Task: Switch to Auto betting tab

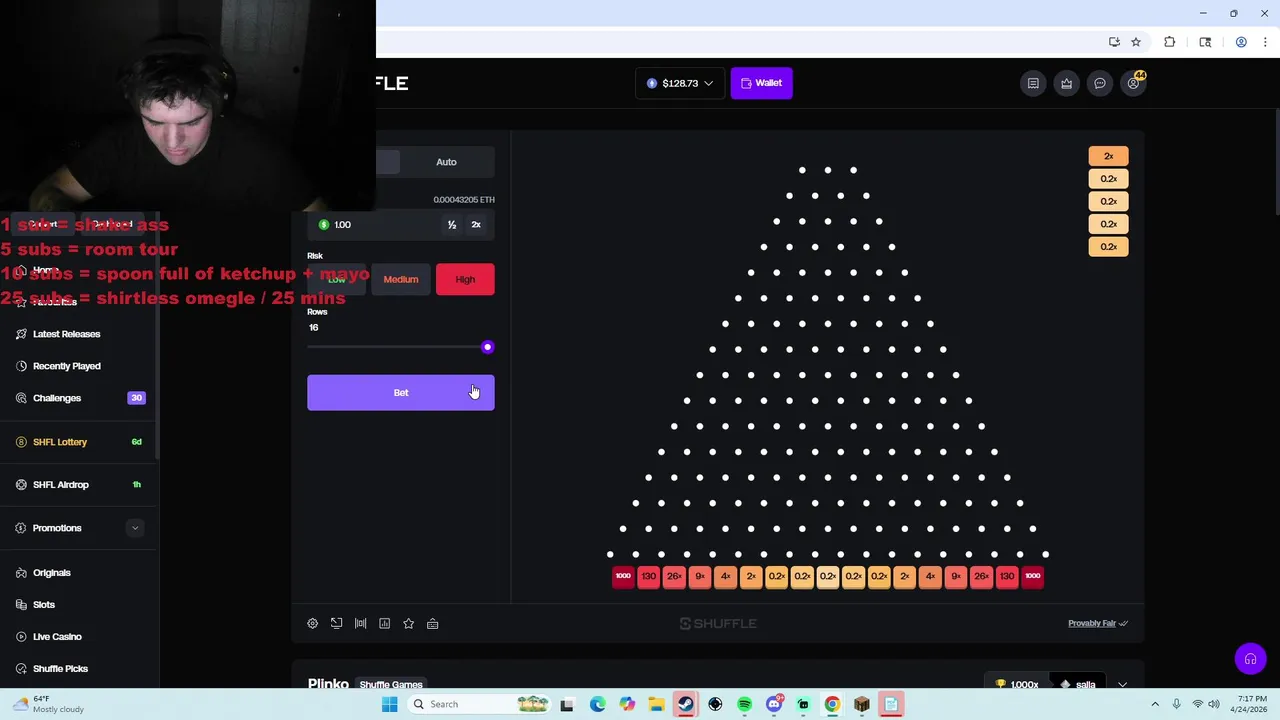Action: click(x=446, y=162)
